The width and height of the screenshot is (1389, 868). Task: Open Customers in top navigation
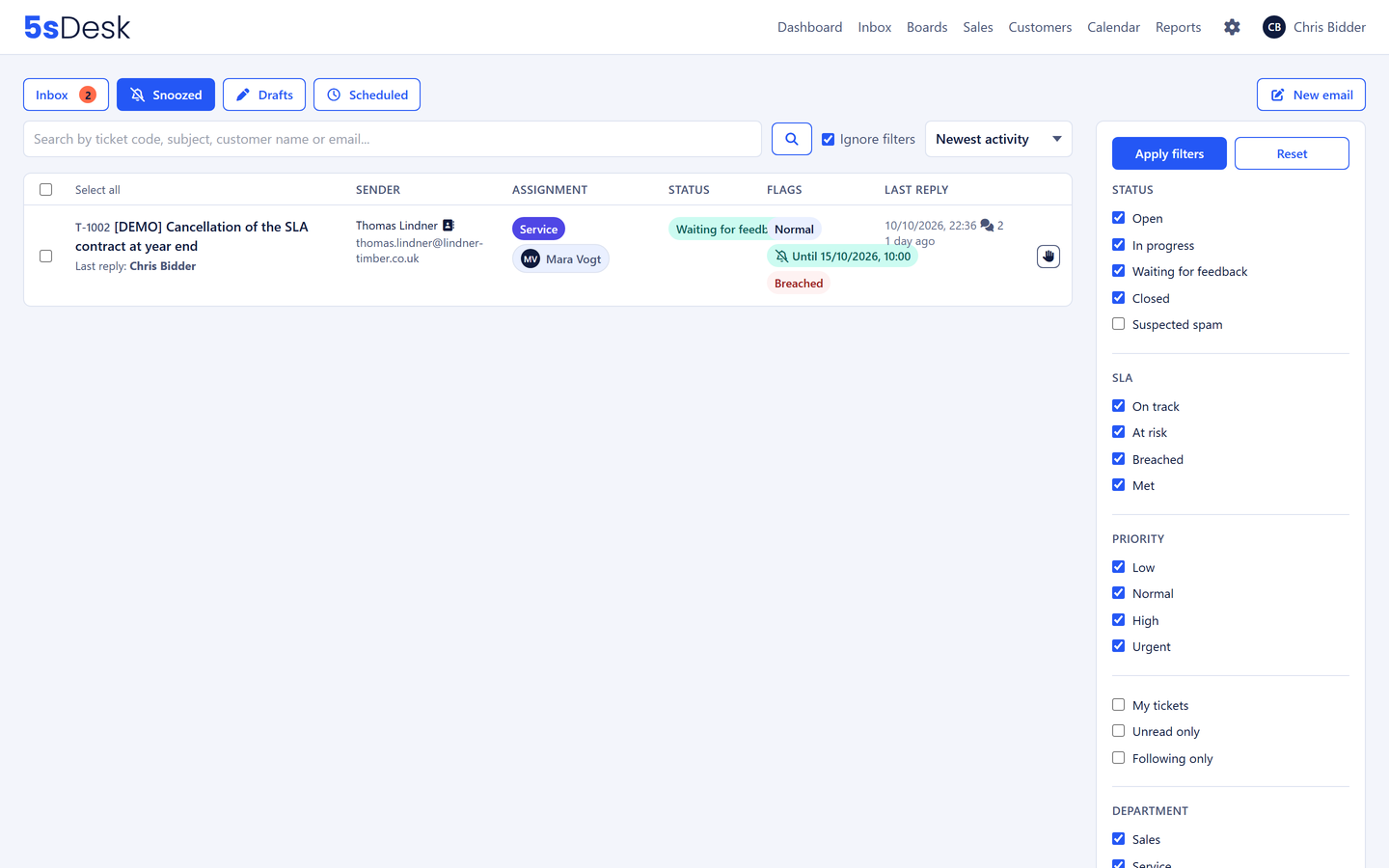(x=1040, y=27)
